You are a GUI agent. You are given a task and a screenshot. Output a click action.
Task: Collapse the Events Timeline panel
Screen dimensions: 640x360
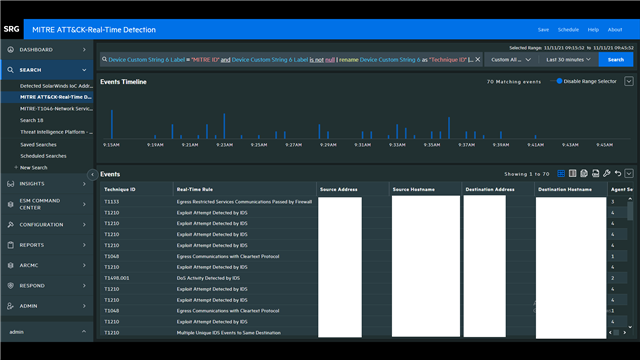point(629,81)
